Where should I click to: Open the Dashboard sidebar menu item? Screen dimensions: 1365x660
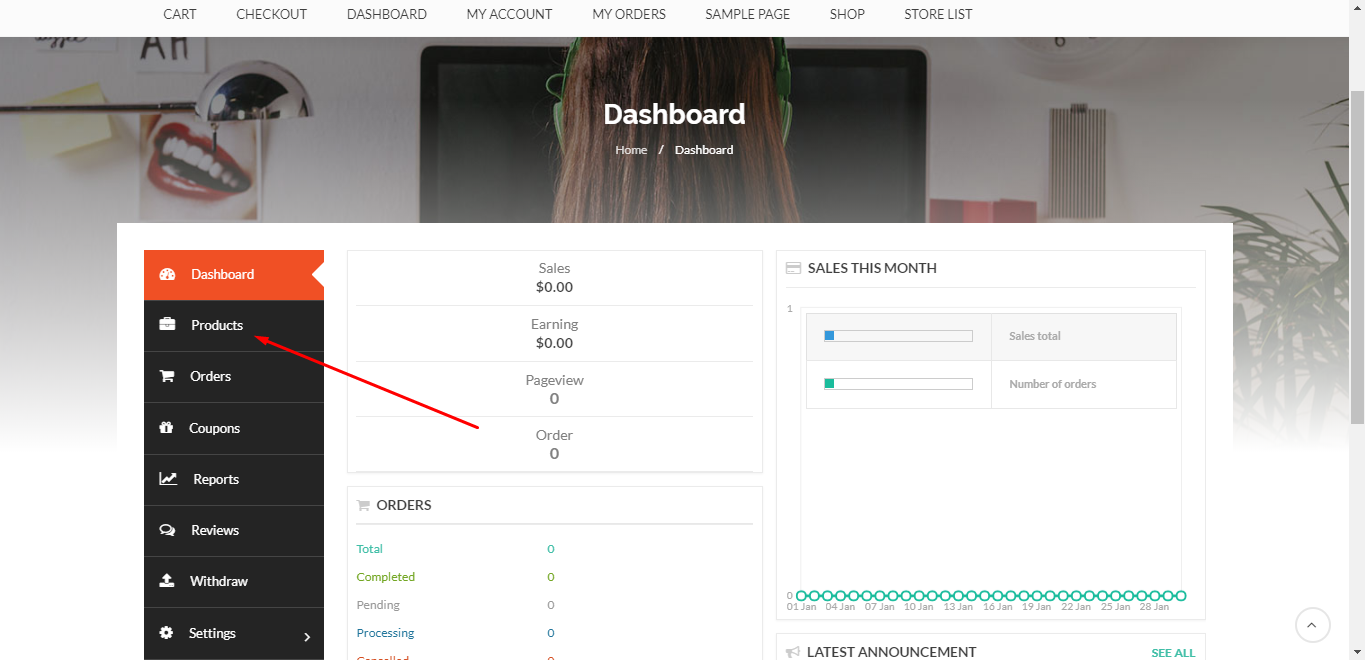pos(234,274)
